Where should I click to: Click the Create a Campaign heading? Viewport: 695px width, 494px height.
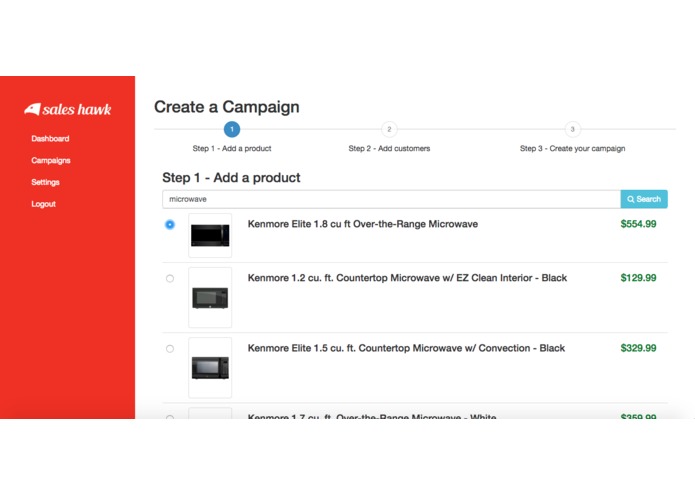[226, 107]
